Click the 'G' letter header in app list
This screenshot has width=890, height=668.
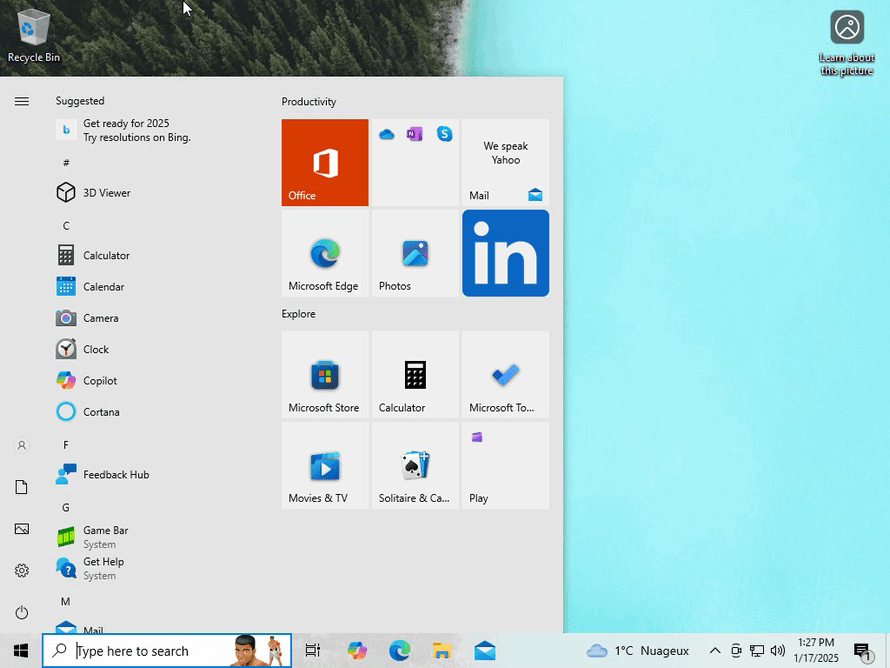(x=66, y=507)
